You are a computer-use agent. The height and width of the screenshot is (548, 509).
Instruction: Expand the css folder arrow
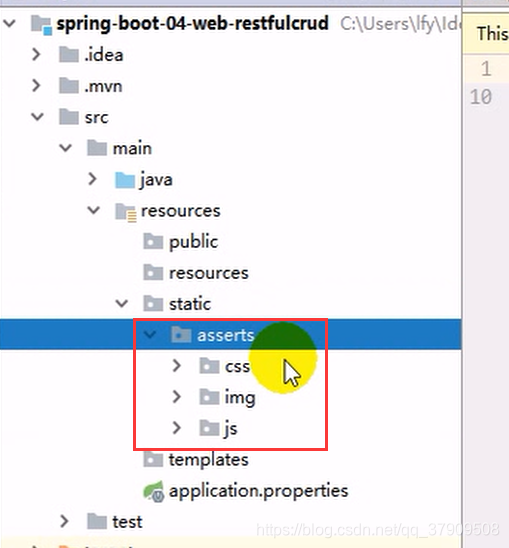point(177,366)
